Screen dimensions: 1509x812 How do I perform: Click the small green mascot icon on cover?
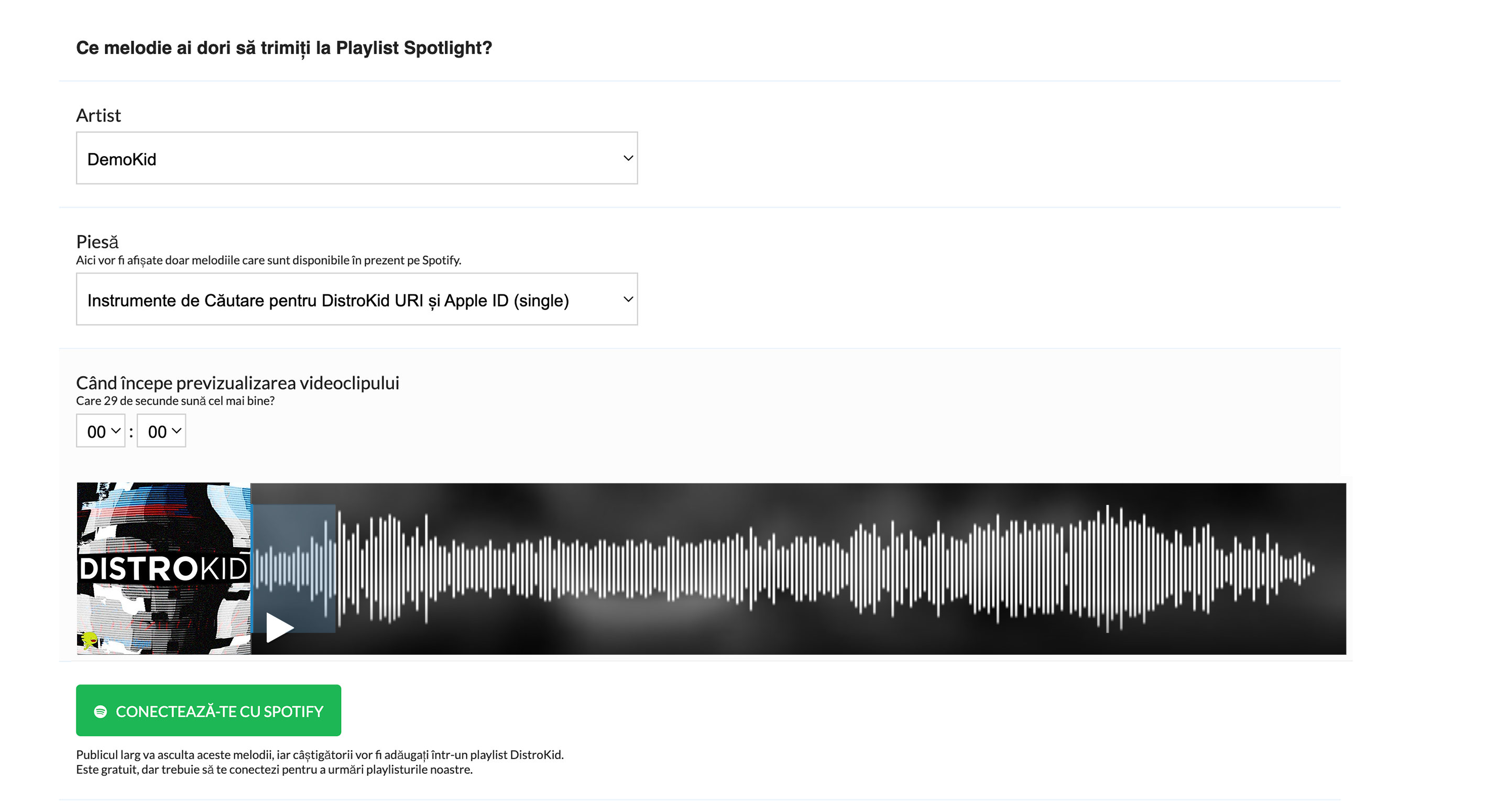(x=89, y=639)
